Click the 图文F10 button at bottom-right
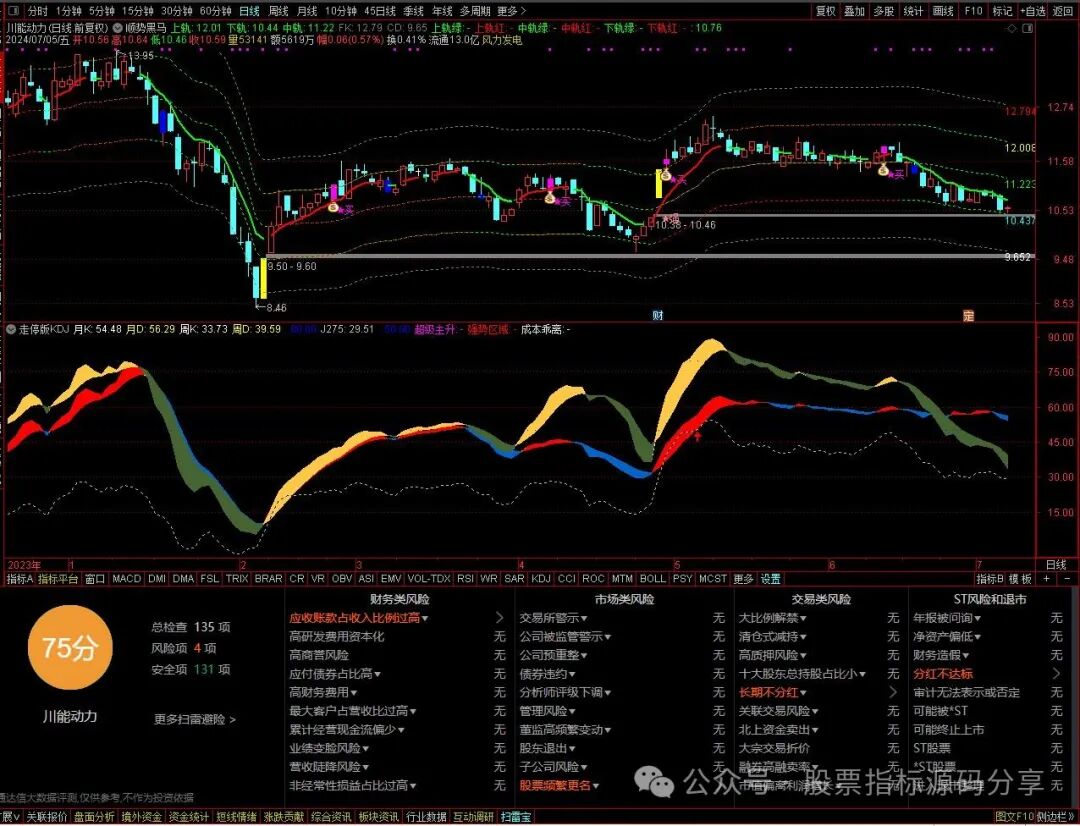1080x826 pixels. point(1015,818)
